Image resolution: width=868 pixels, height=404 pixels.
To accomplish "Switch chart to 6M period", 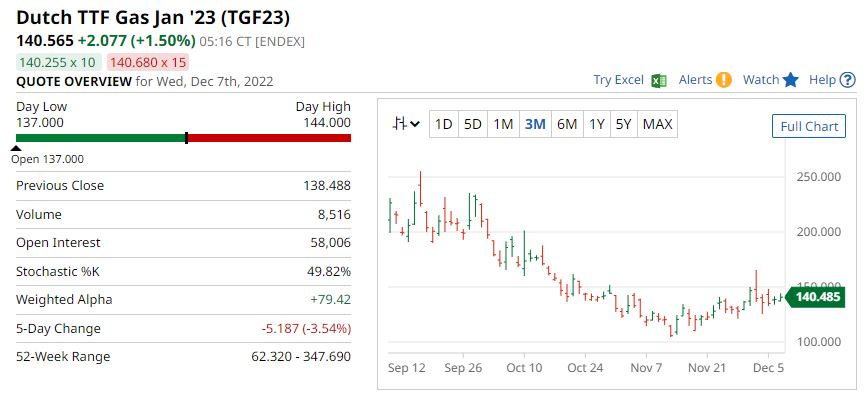I will [566, 124].
